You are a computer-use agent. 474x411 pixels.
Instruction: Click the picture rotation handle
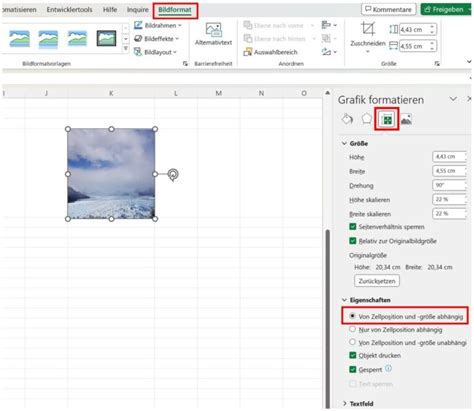pyautogui.click(x=173, y=174)
